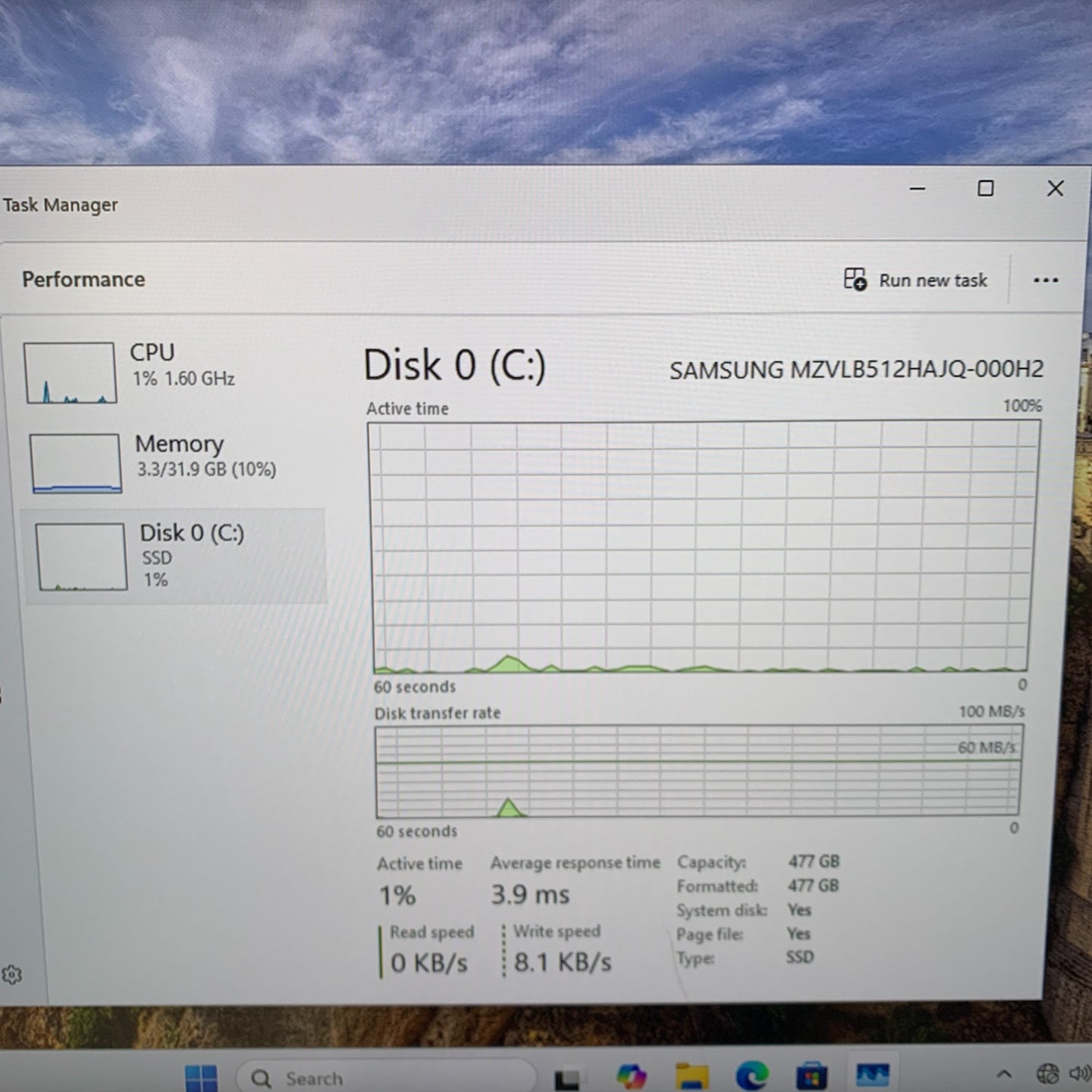Click the Type SSD value
1092x1092 pixels.
(800, 957)
